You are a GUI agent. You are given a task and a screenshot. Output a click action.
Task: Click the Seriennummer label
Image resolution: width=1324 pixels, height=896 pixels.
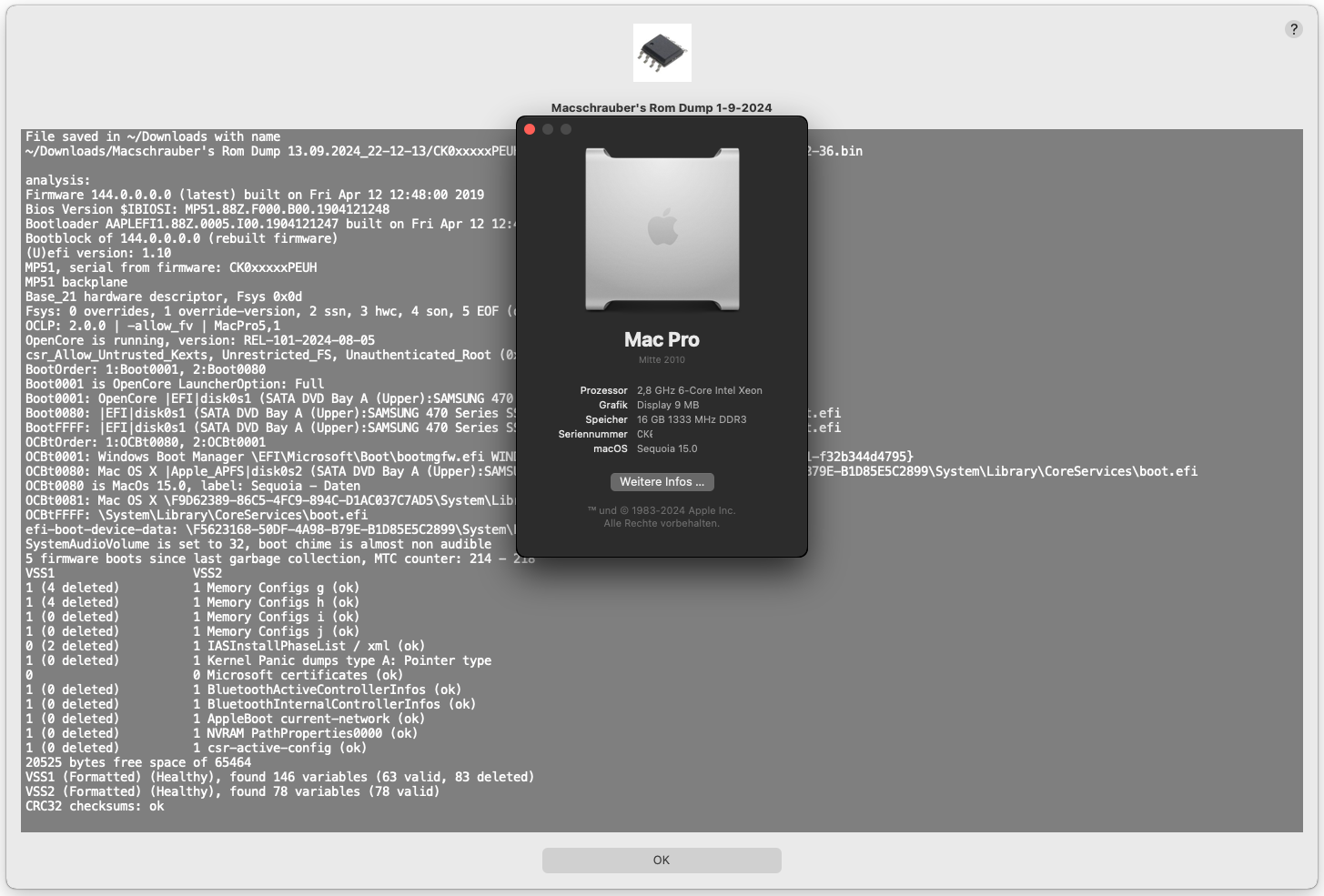pos(593,434)
